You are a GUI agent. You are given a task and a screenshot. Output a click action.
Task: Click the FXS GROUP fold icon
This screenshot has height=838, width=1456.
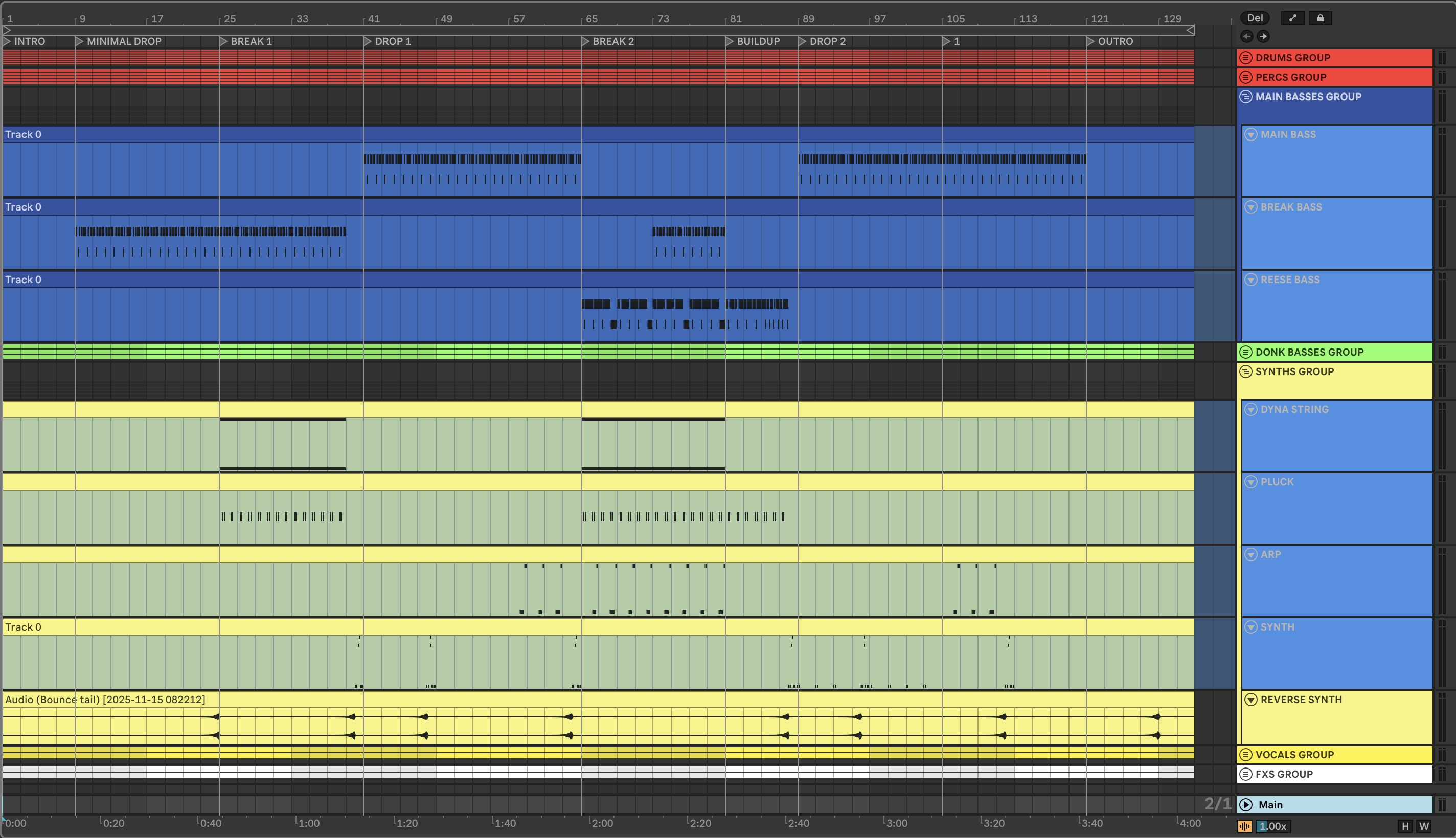tap(1246, 774)
